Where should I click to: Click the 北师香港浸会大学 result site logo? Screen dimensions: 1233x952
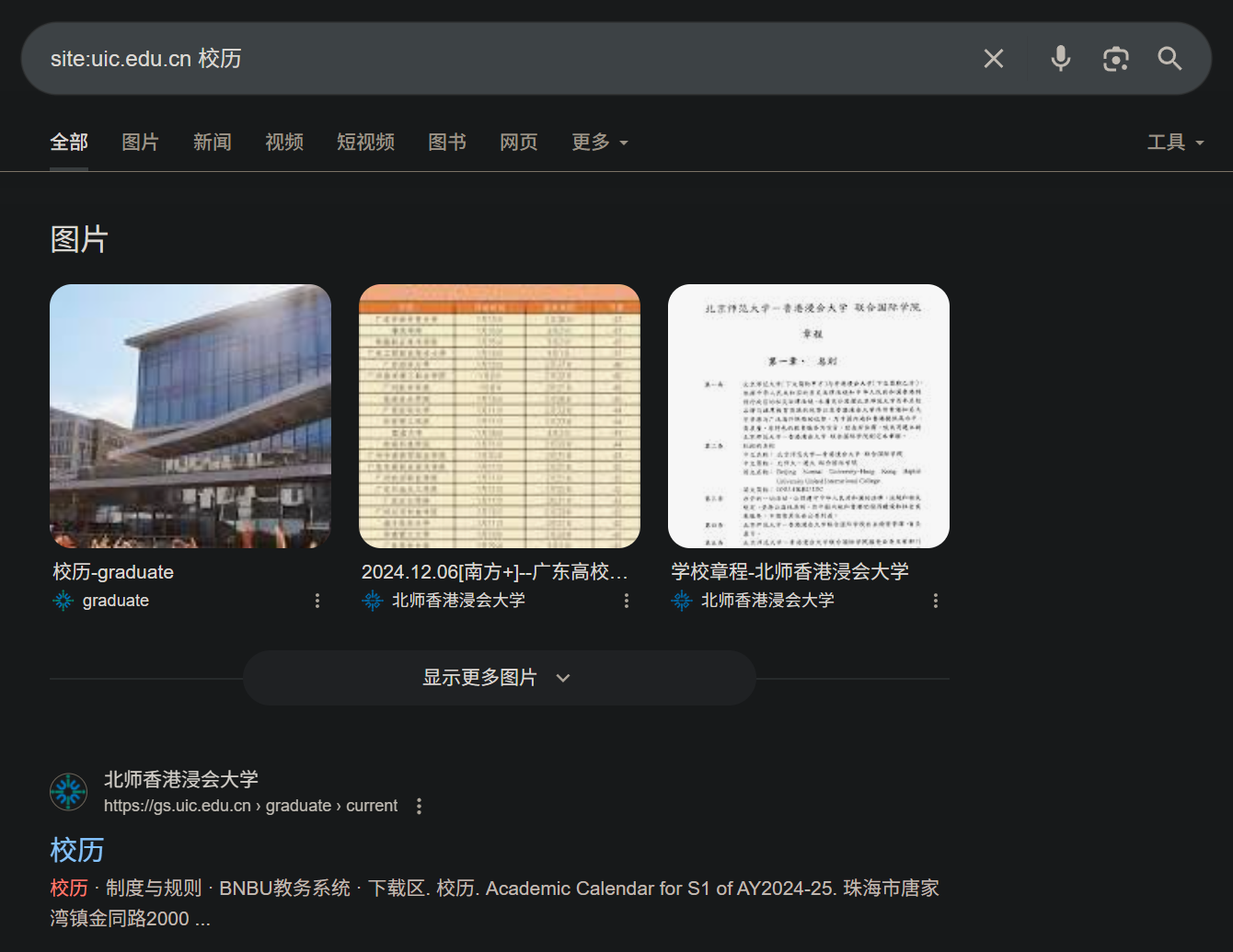68,792
